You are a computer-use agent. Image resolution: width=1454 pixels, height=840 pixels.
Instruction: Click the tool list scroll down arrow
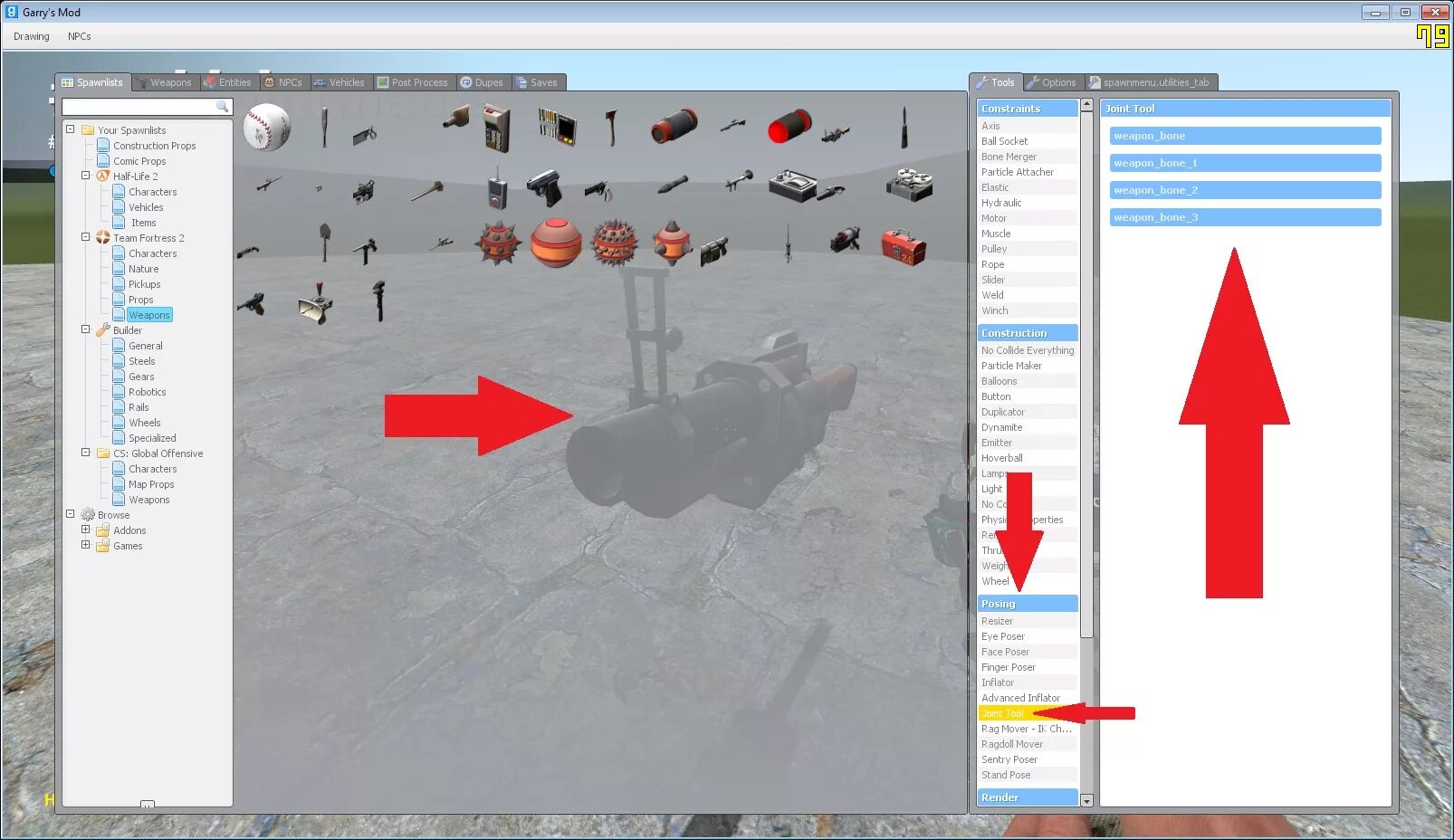tap(1086, 800)
